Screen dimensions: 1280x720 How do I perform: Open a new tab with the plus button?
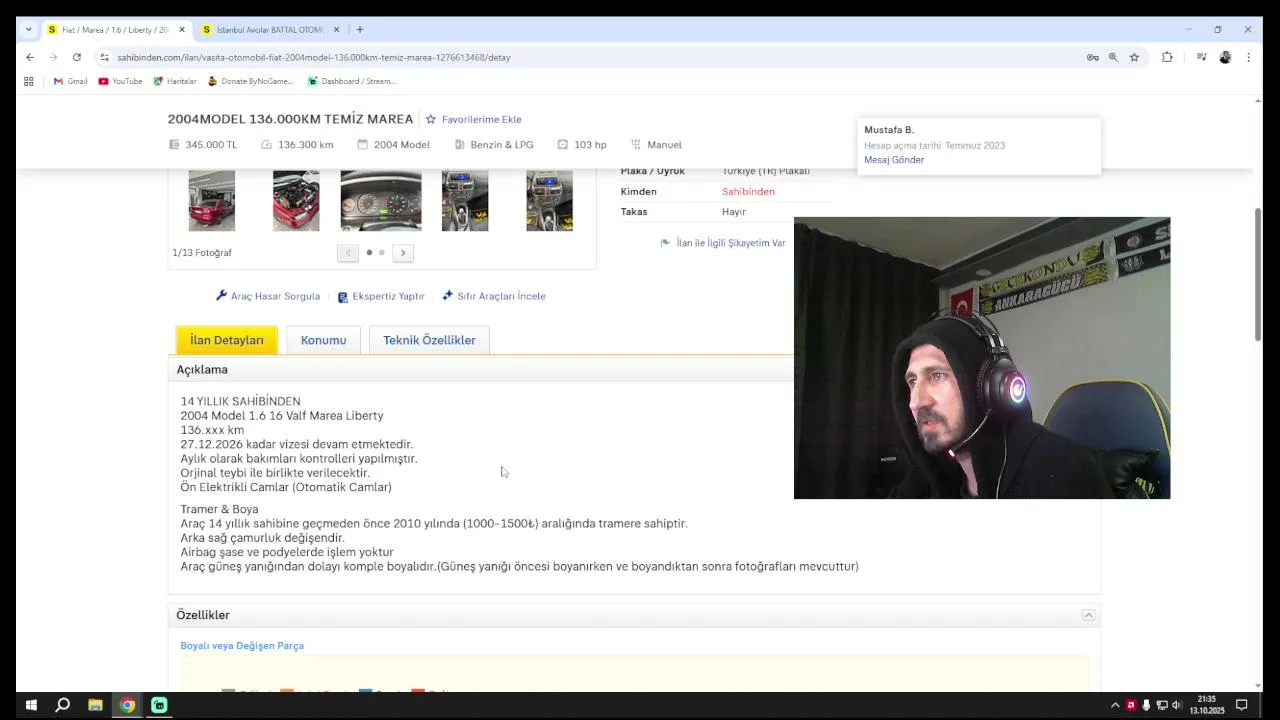pos(360,29)
